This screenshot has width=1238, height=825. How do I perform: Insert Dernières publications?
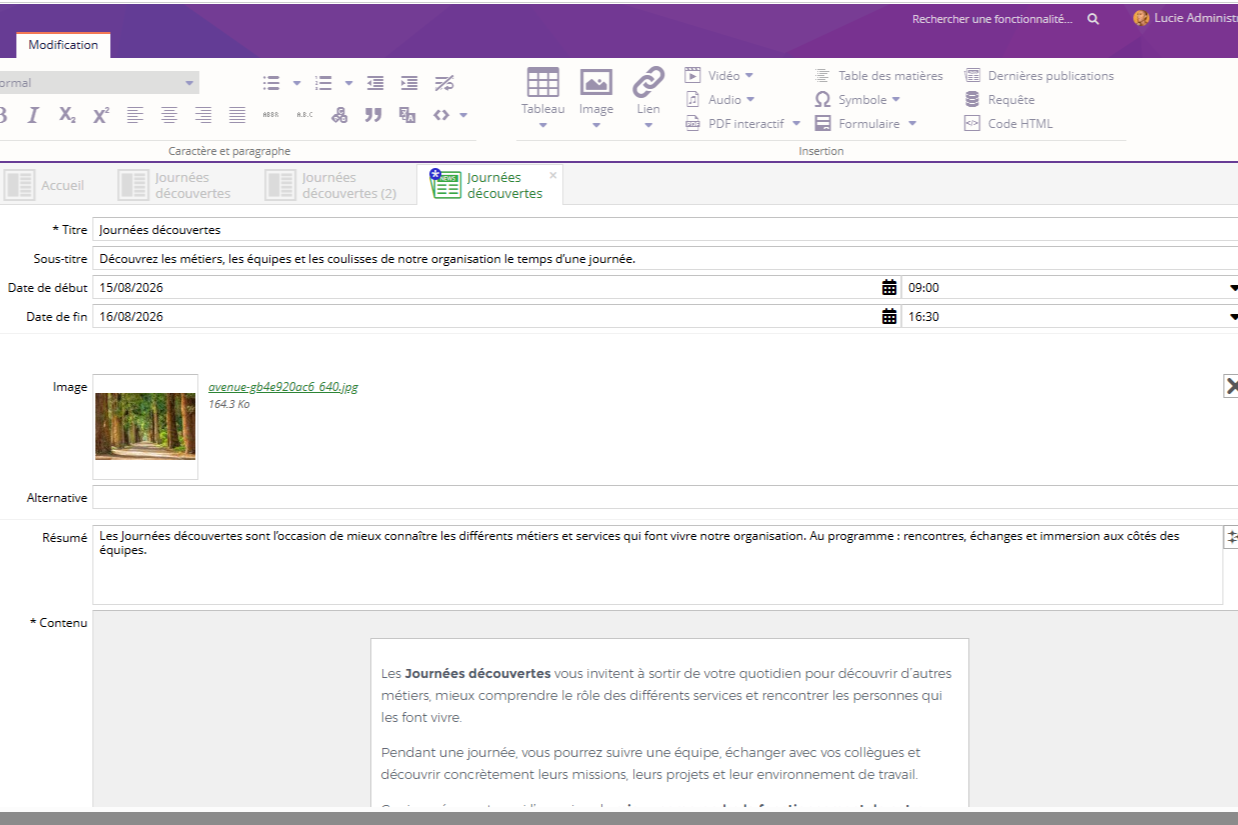(x=1039, y=75)
